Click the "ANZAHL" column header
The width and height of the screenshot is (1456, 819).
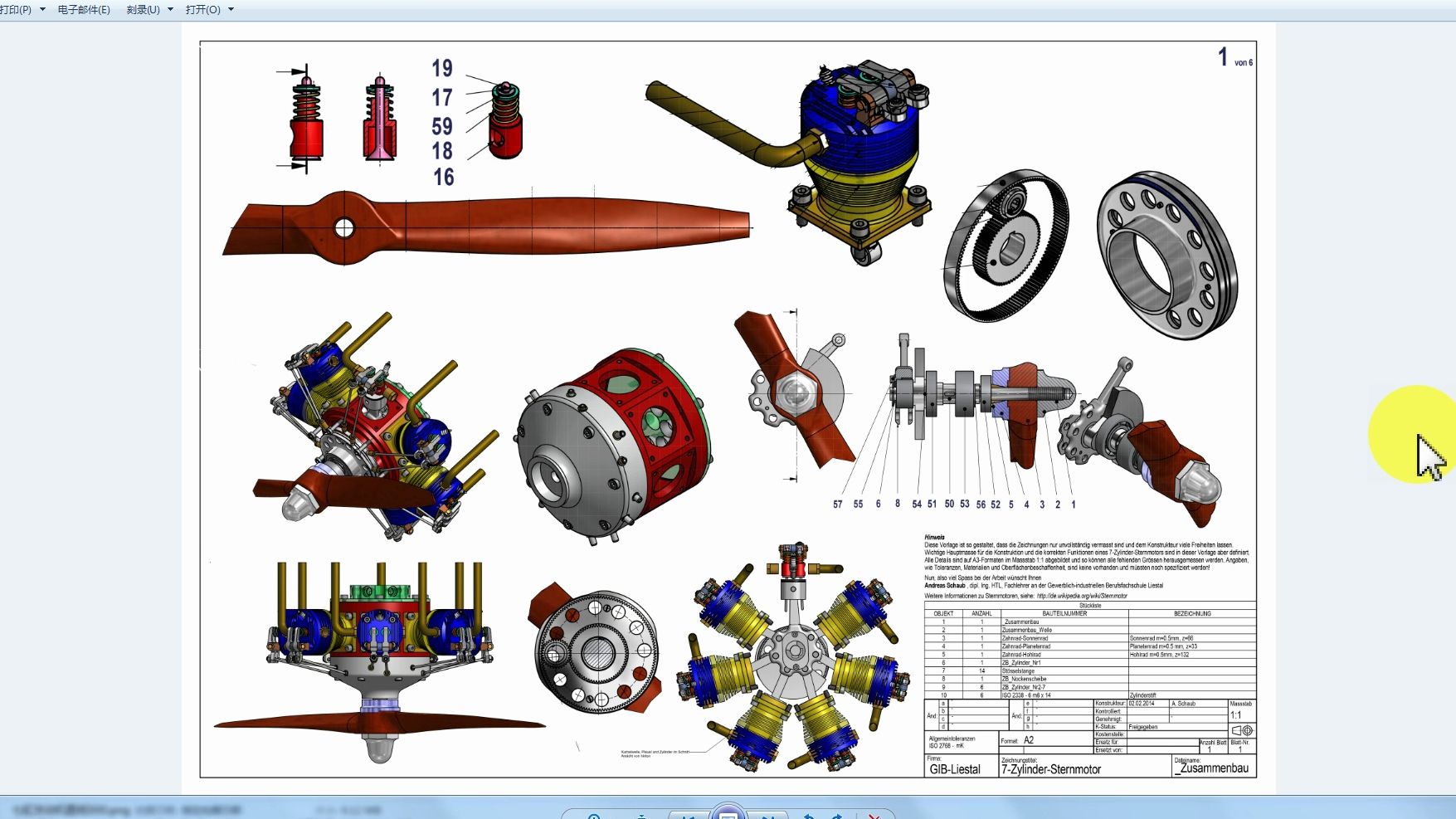(981, 614)
